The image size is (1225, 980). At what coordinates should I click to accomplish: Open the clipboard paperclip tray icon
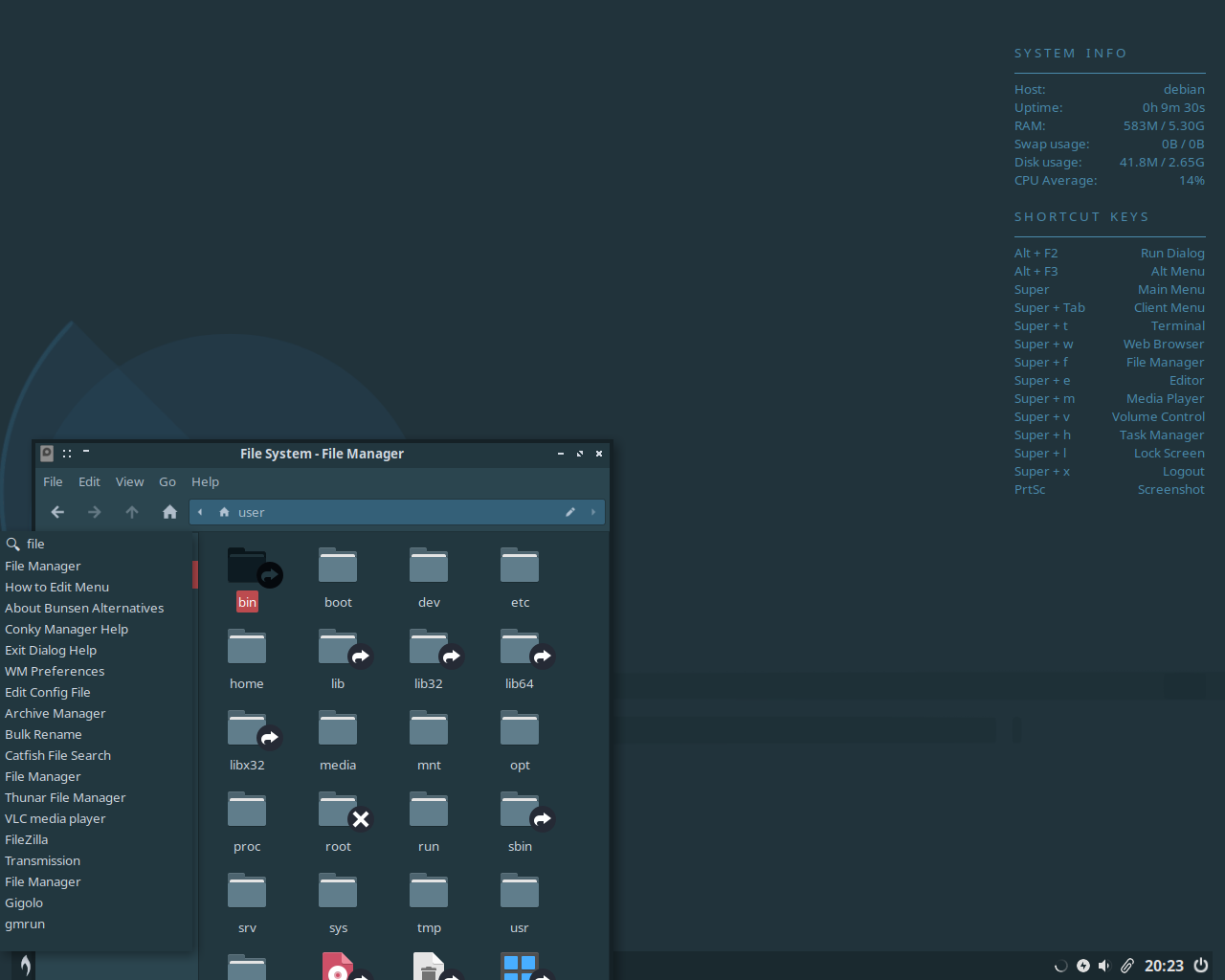[1127, 966]
